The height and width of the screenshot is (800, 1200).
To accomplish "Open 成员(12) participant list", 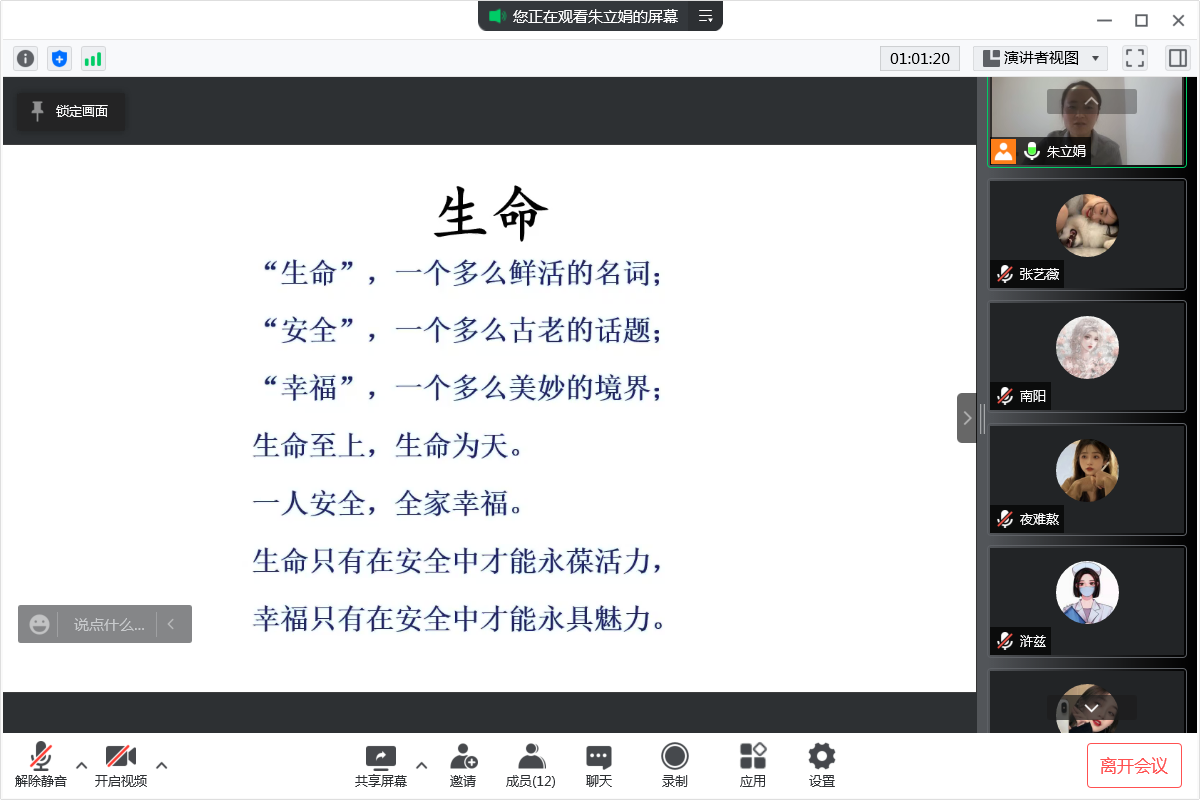I will tap(530, 763).
